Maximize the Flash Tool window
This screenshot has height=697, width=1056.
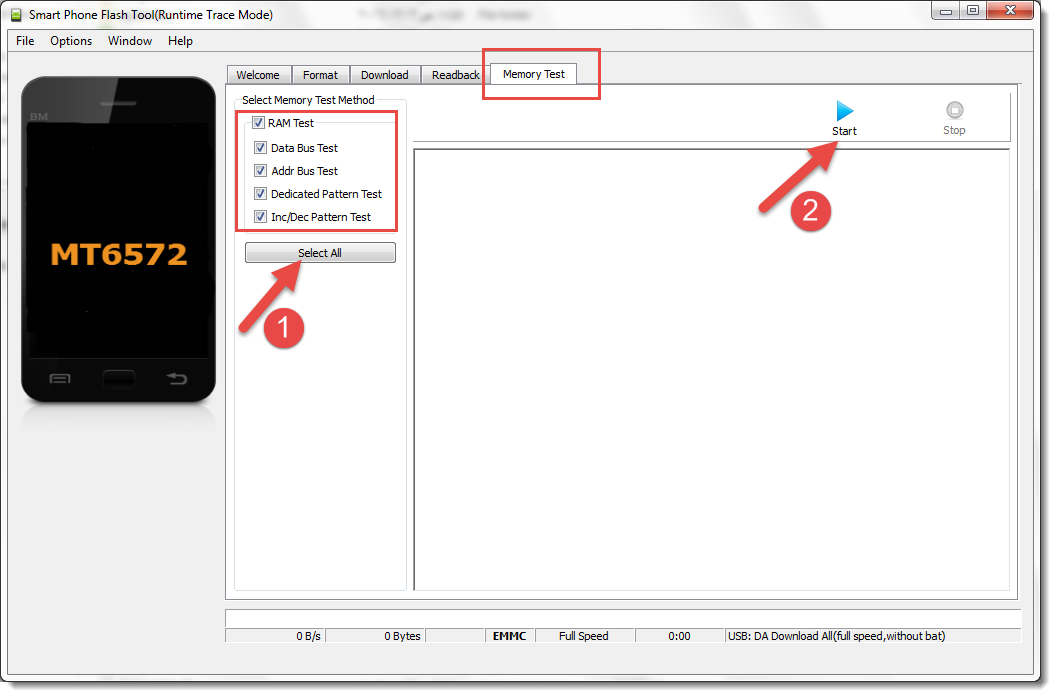973,11
